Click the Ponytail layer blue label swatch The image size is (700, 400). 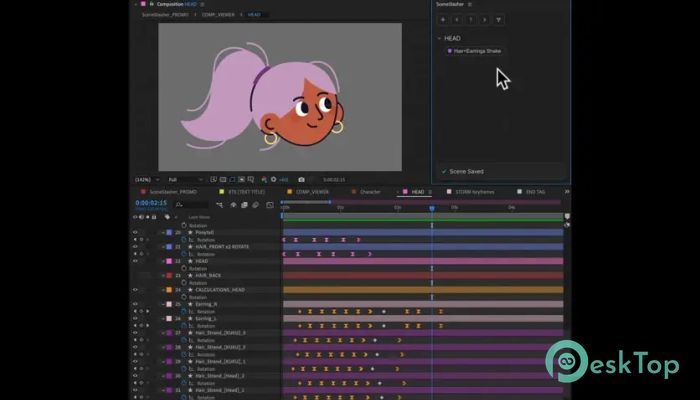pyautogui.click(x=169, y=233)
